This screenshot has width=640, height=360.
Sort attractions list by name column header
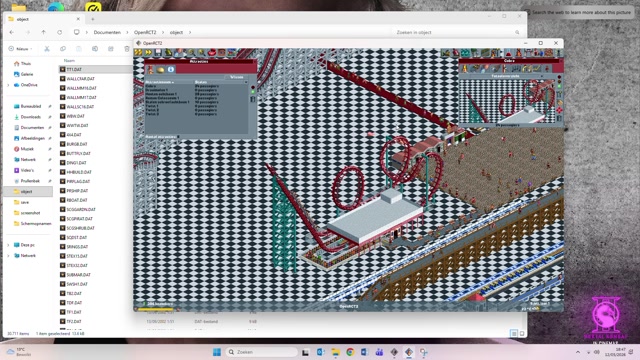click(x=169, y=82)
